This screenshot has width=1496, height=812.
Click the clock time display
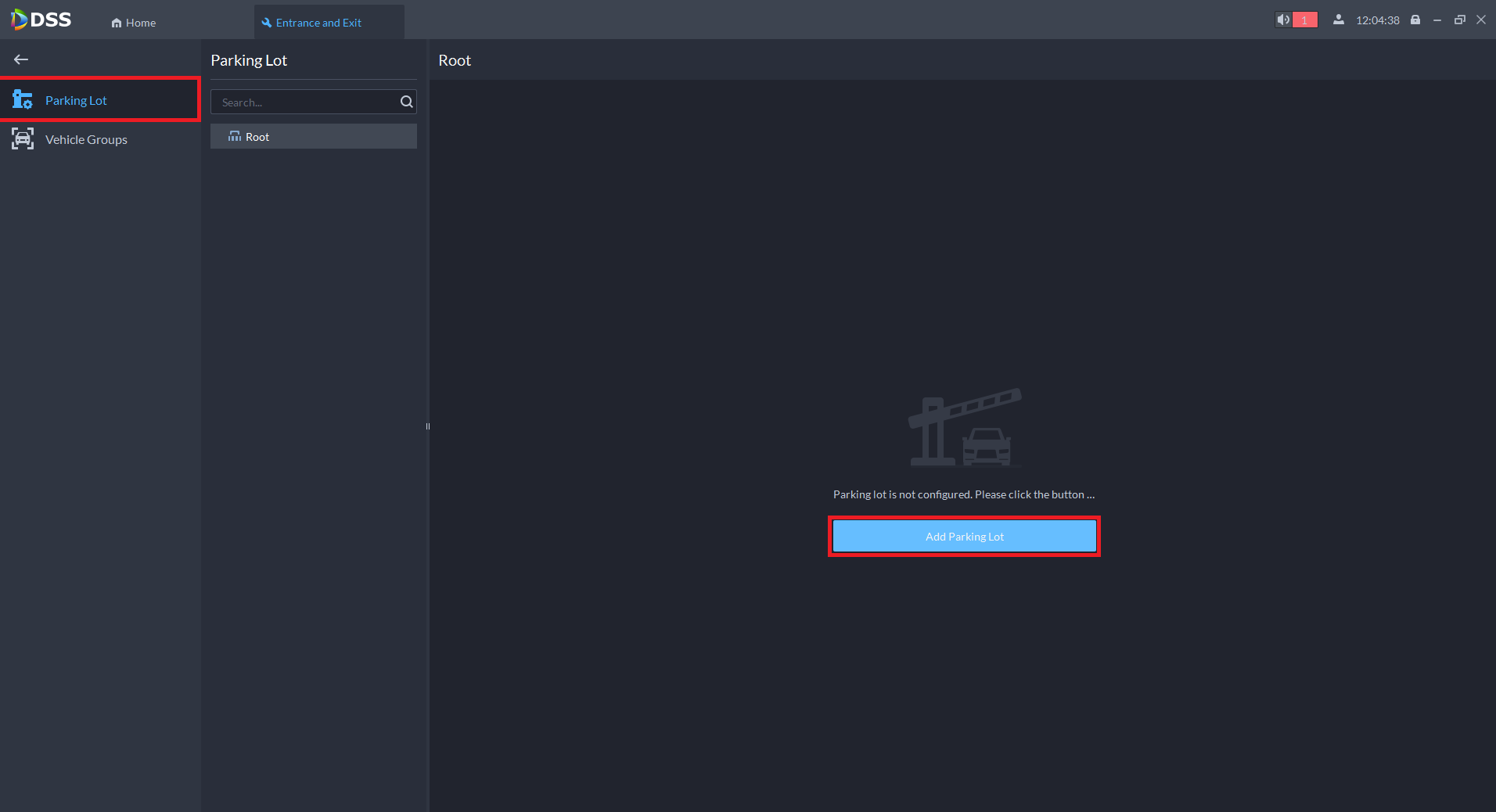pos(1378,20)
